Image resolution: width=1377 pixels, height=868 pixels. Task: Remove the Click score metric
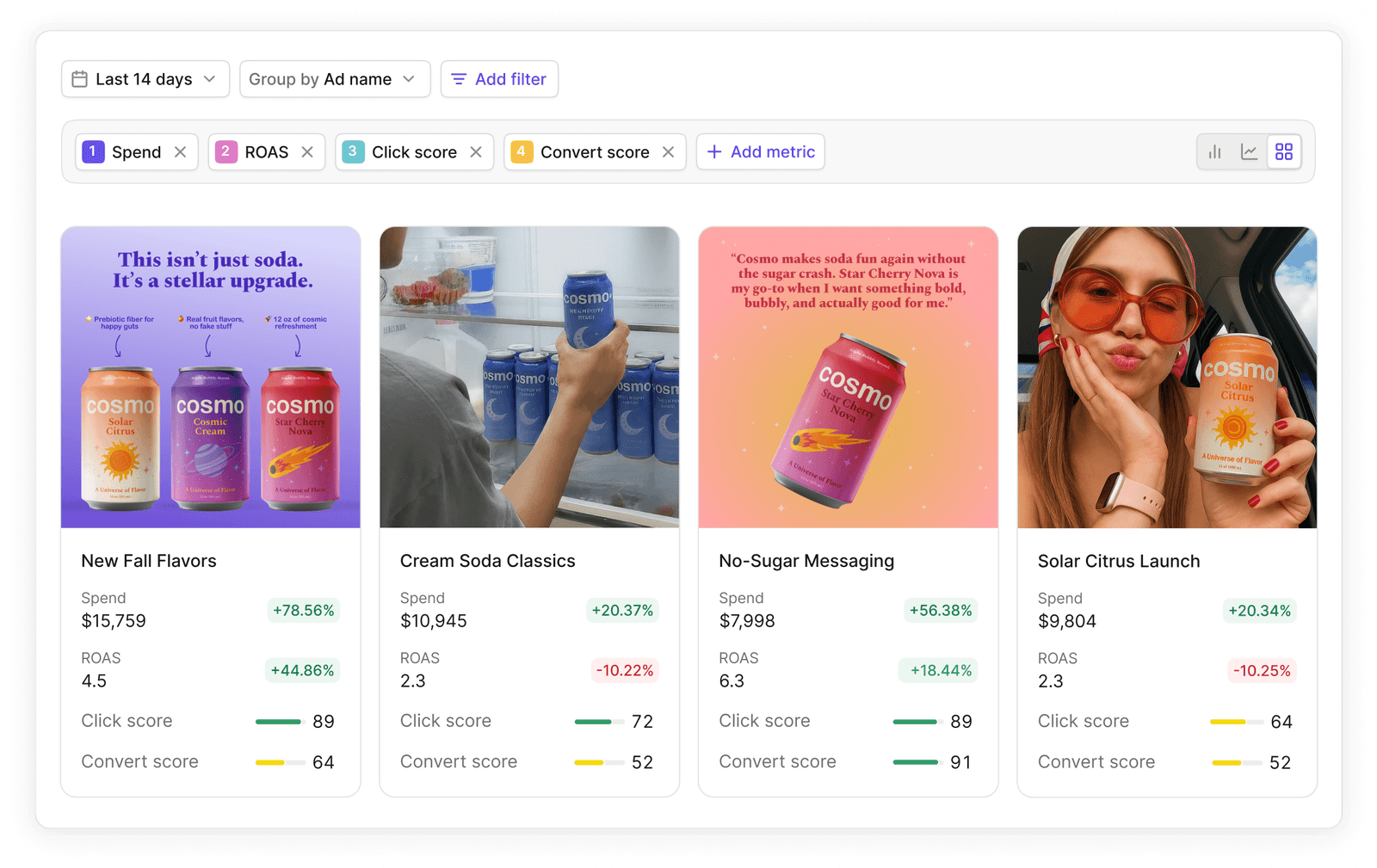(476, 152)
